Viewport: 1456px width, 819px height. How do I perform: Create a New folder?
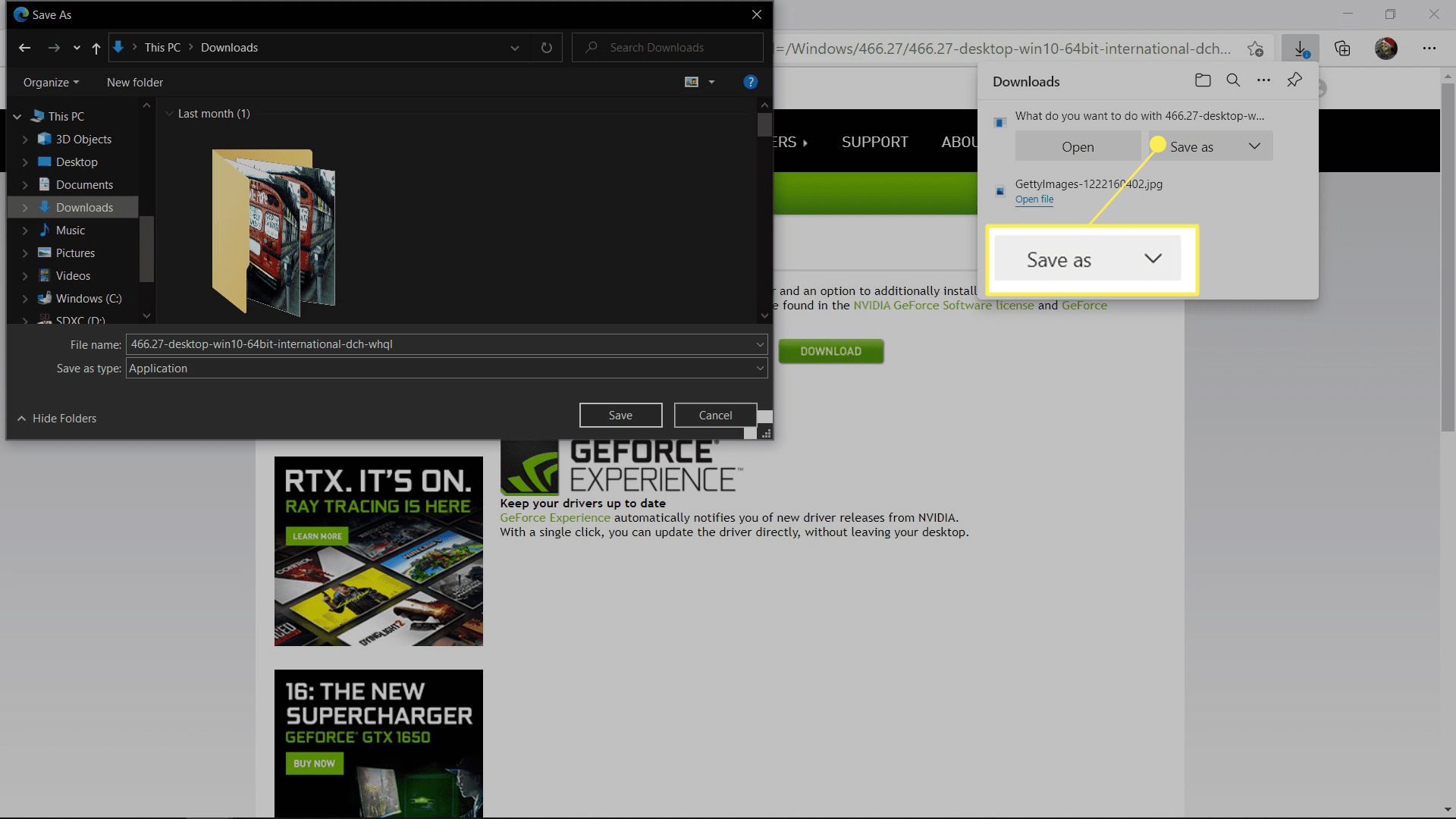coord(135,82)
